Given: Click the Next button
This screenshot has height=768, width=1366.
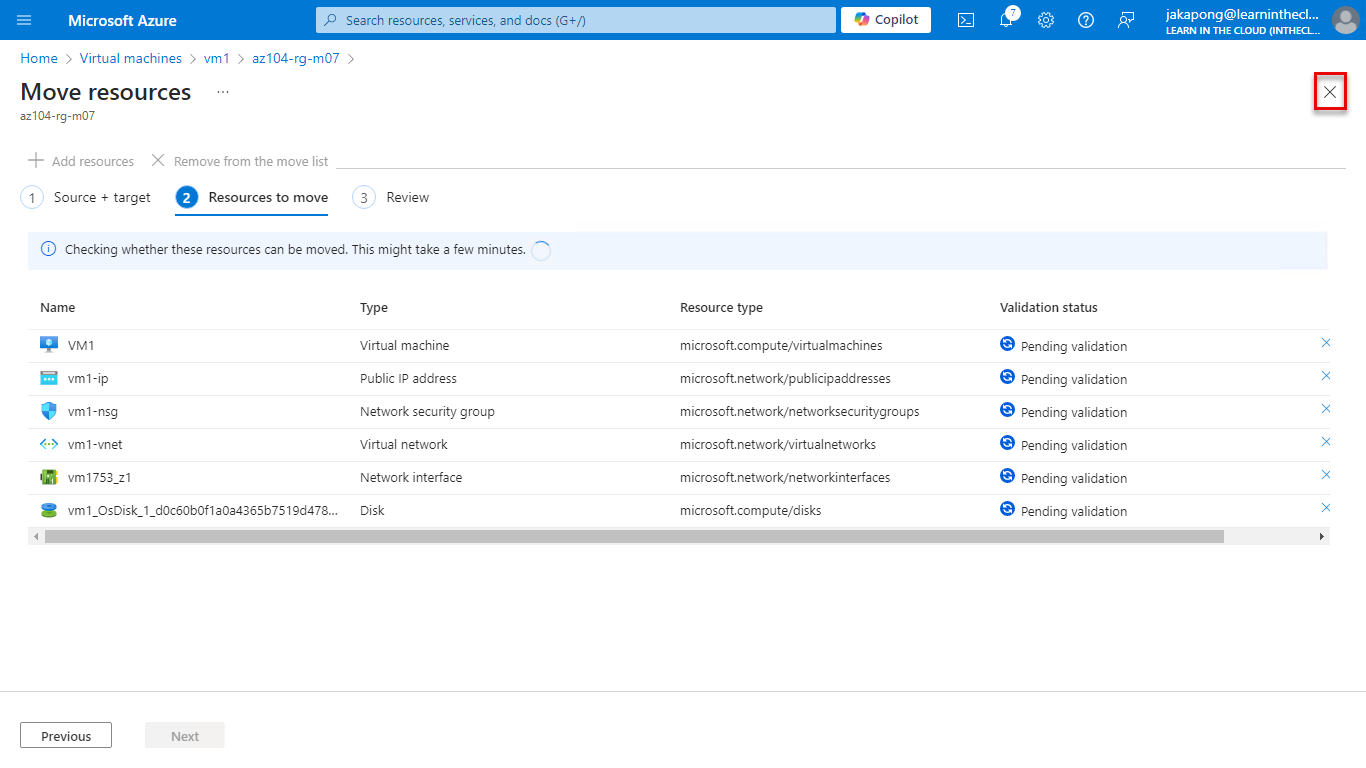Looking at the screenshot, I should coord(185,736).
